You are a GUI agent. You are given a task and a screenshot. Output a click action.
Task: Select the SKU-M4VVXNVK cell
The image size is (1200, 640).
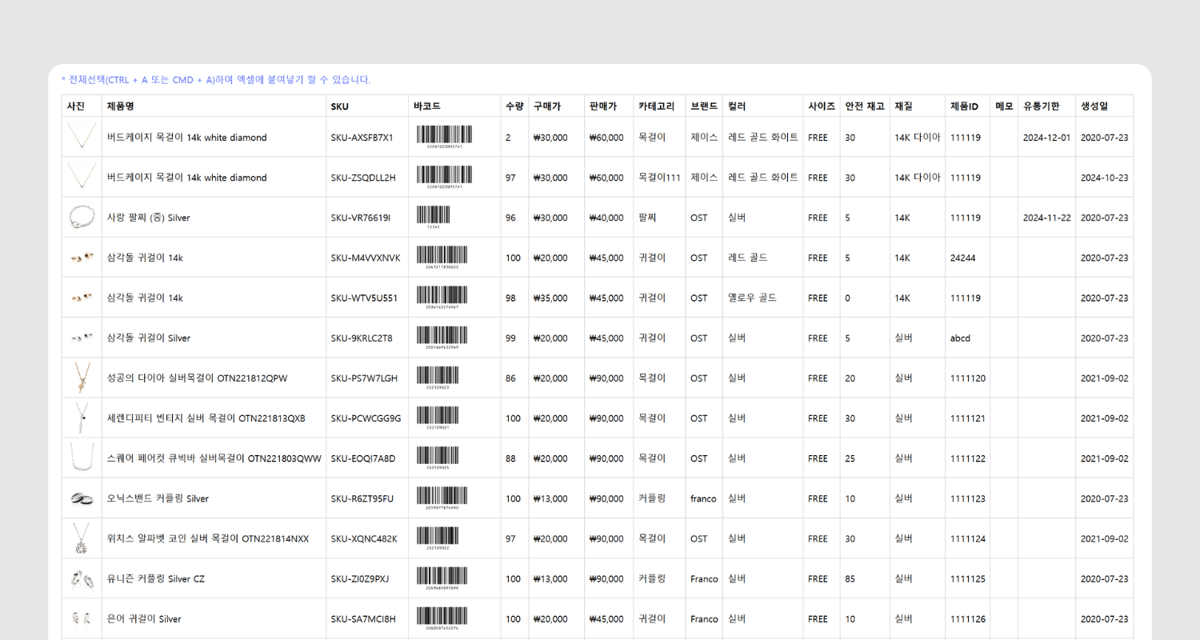pos(365,258)
